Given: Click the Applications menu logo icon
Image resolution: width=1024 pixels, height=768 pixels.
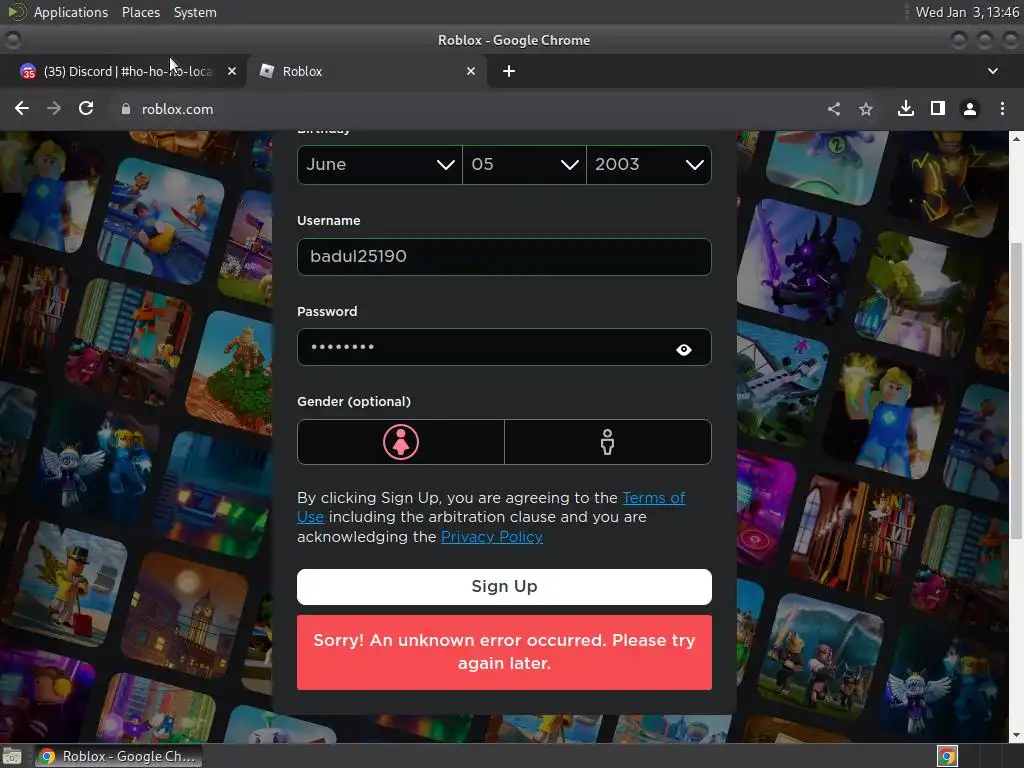Looking at the screenshot, I should point(16,12).
